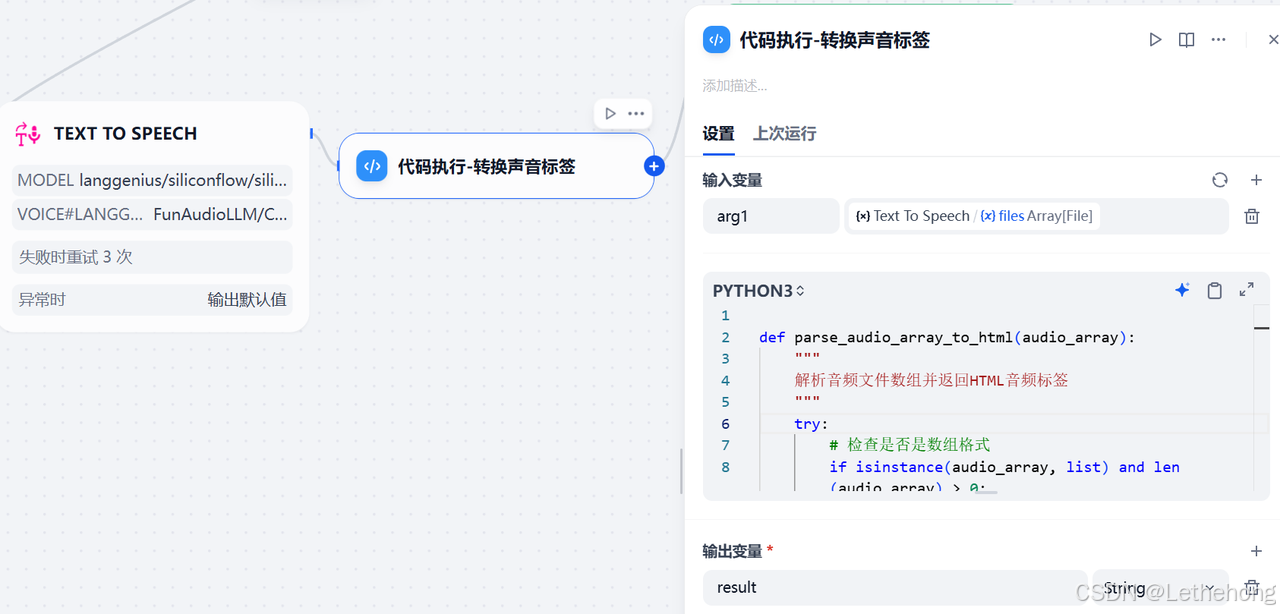
Task: Open the String type dropdown for result
Action: [1160, 588]
